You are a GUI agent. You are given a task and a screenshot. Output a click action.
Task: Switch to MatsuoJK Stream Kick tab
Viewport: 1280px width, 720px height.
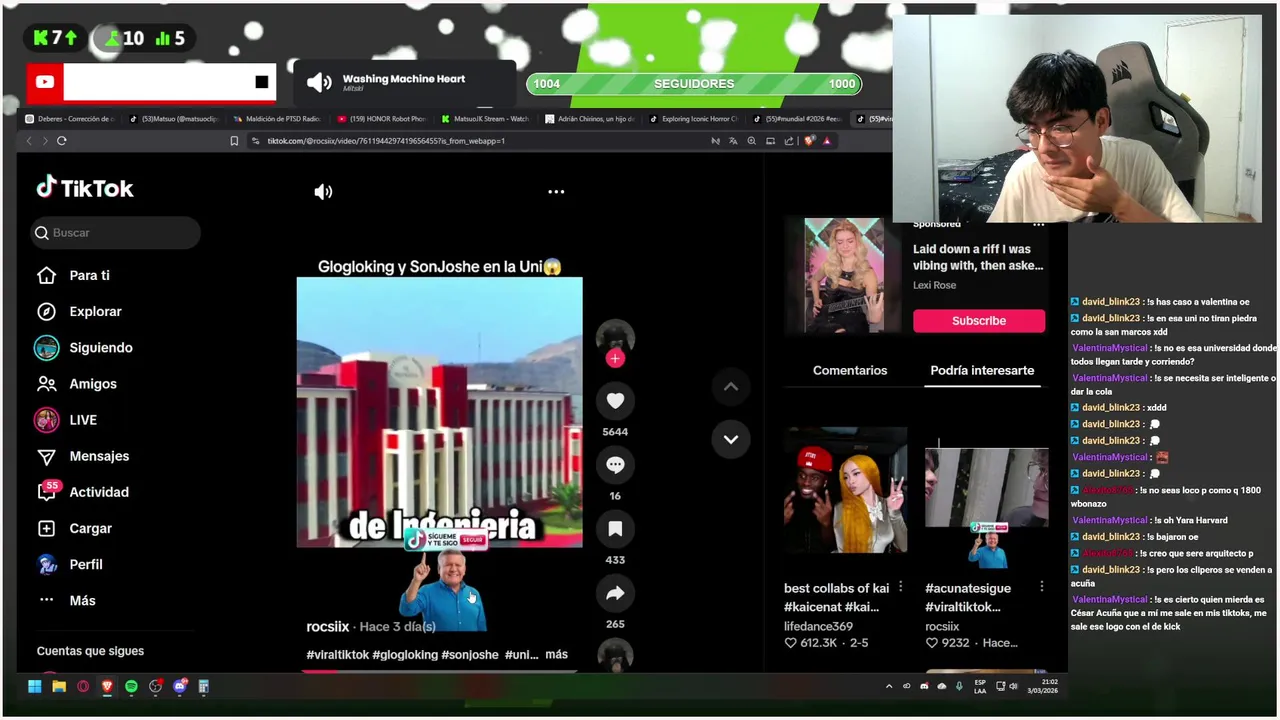[486, 119]
